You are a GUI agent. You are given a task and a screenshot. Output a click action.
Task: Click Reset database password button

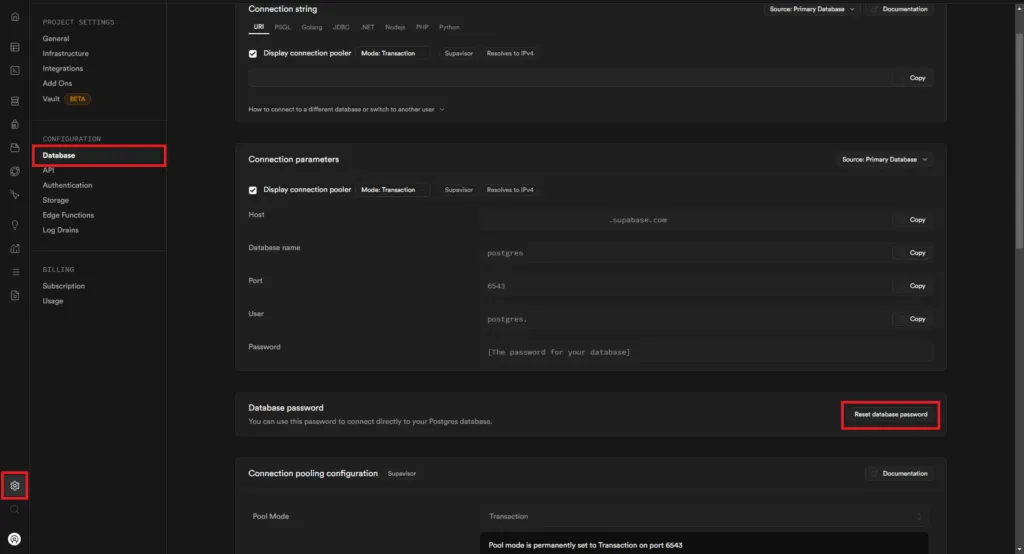click(x=890, y=414)
